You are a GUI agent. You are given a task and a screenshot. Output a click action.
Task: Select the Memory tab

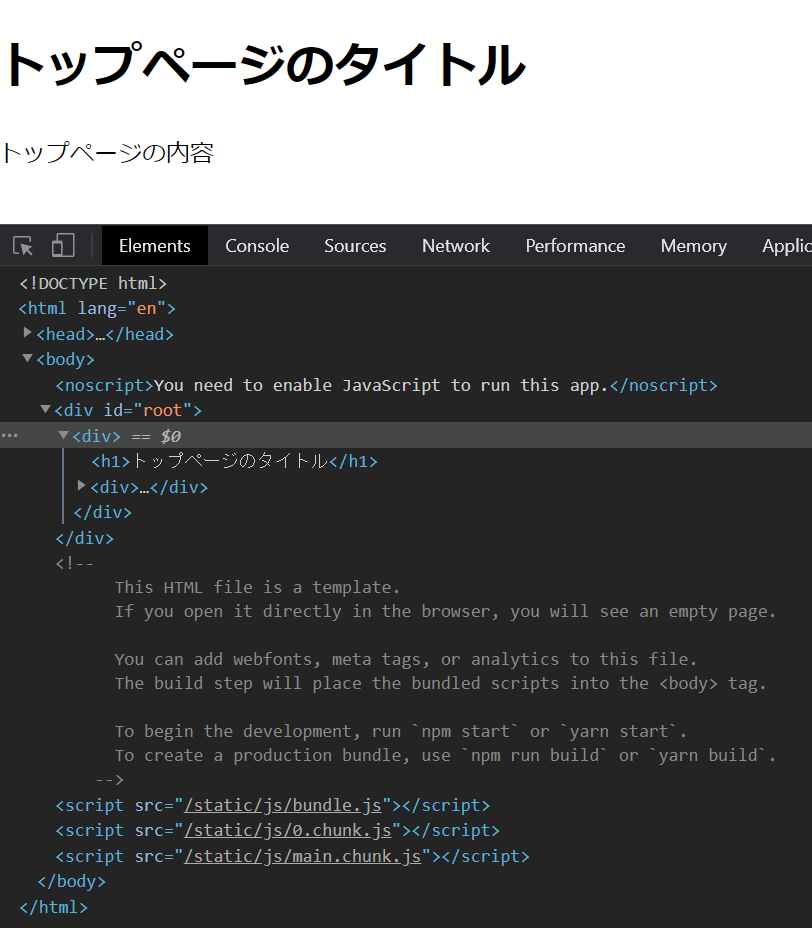click(x=693, y=245)
